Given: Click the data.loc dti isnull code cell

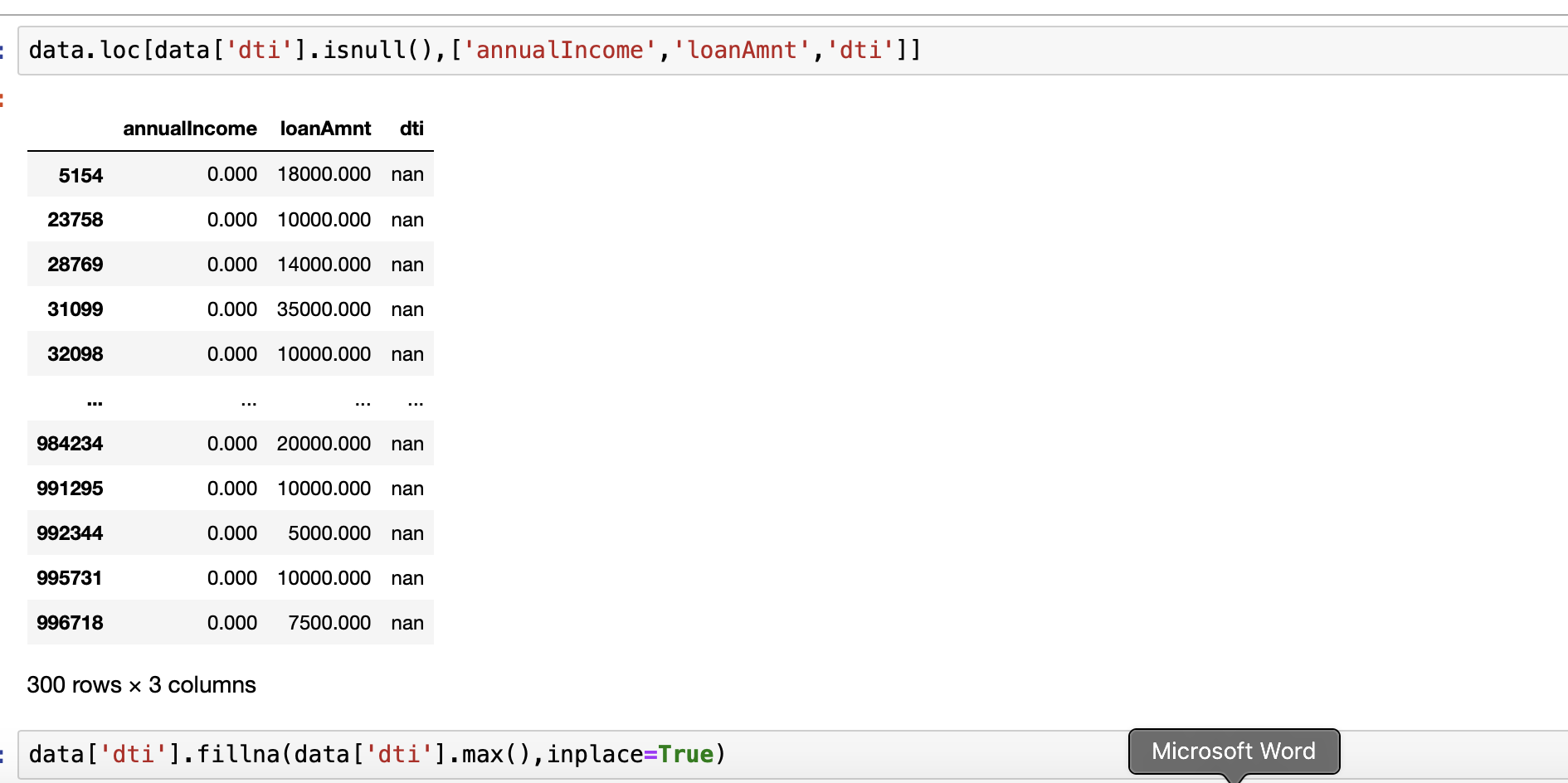Looking at the screenshot, I should pyautogui.click(x=792, y=51).
